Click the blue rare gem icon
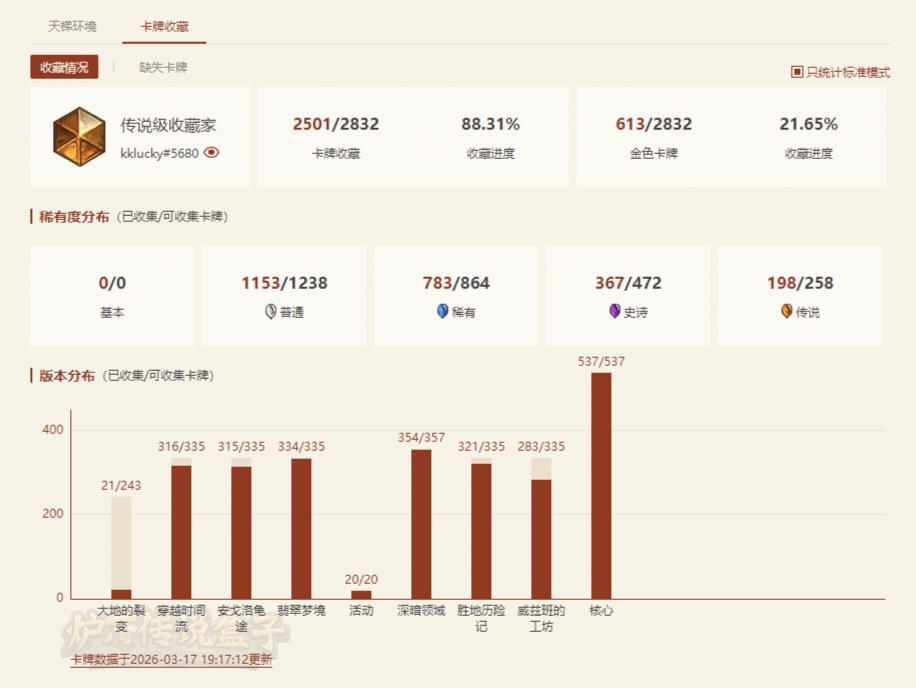Screen dimensions: 916x688 click(x=443, y=312)
